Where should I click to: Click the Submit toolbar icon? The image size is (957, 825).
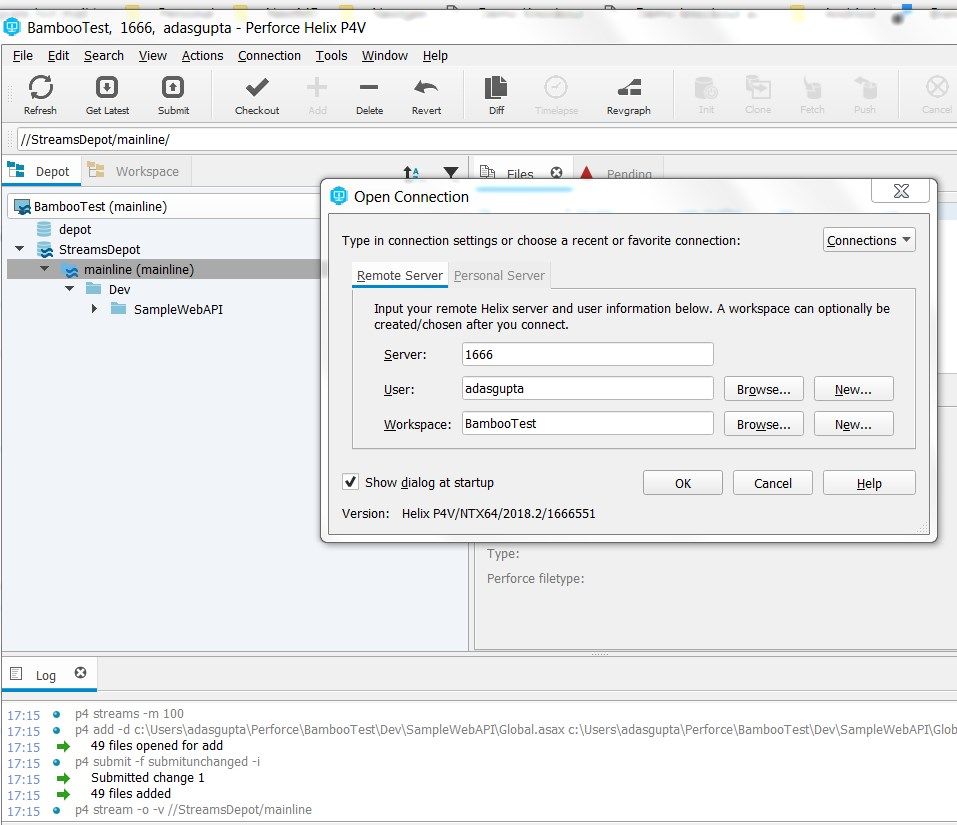173,87
